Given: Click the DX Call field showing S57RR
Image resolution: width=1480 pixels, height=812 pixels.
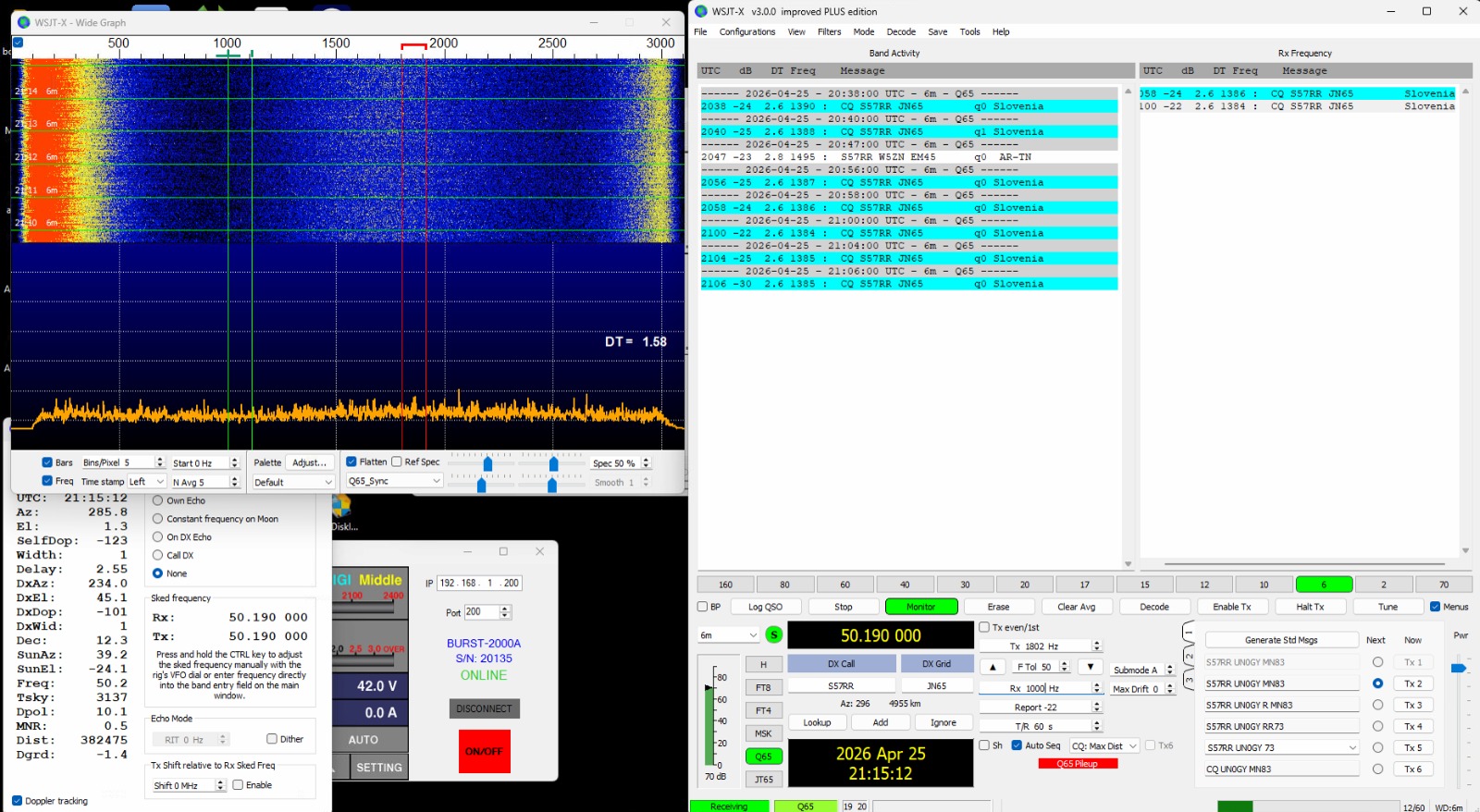Looking at the screenshot, I should point(840,686).
